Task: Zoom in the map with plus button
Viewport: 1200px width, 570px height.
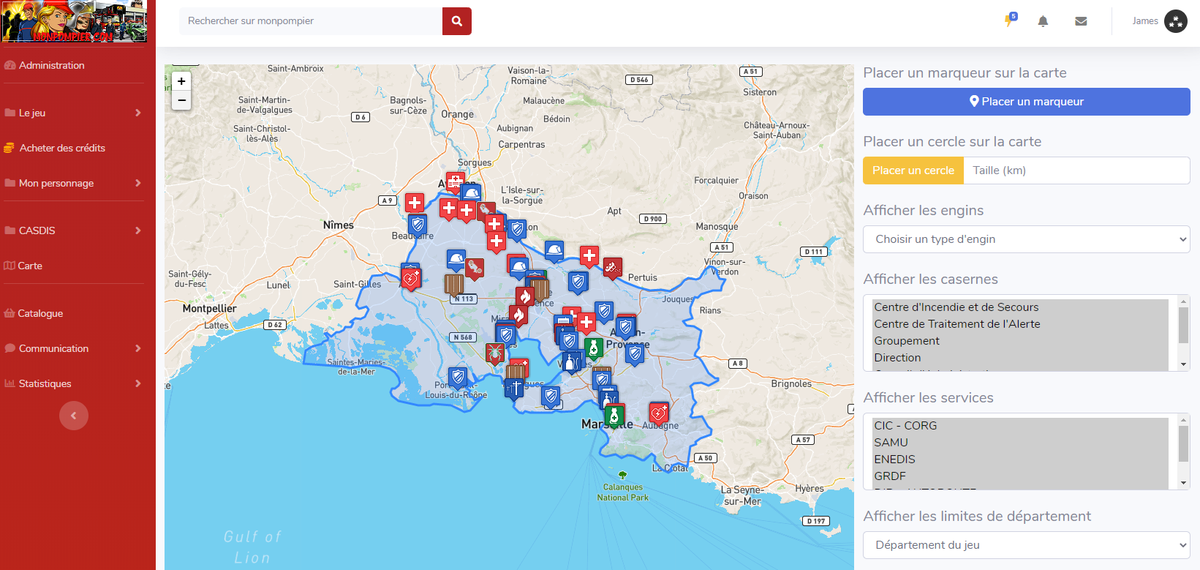Action: coord(181,81)
